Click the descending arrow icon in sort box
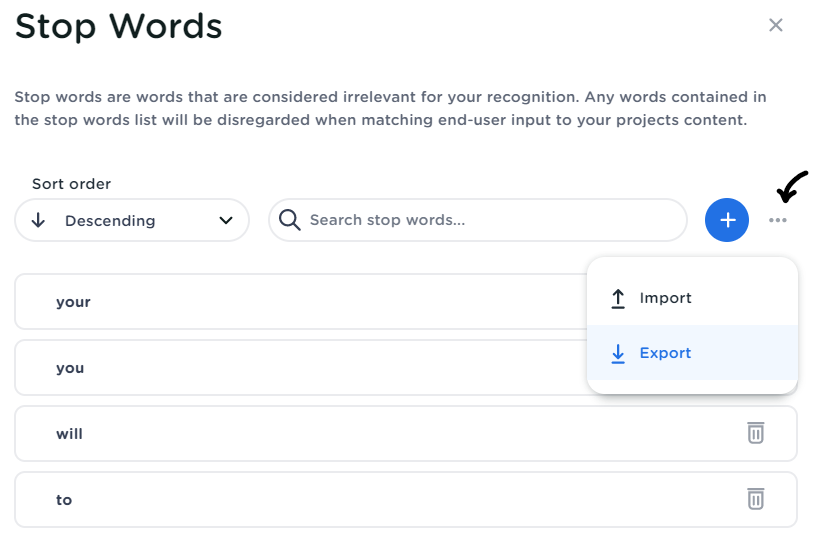The width and height of the screenshot is (815, 534). click(39, 220)
